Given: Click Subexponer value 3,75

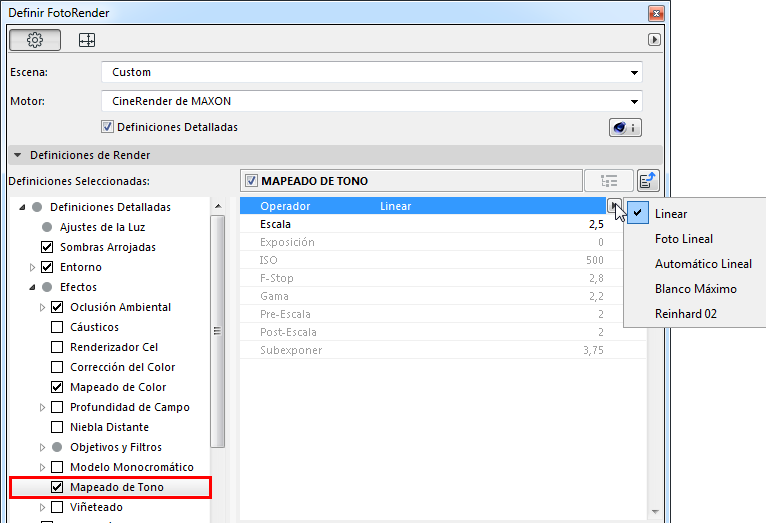Looking at the screenshot, I should pyautogui.click(x=593, y=351).
